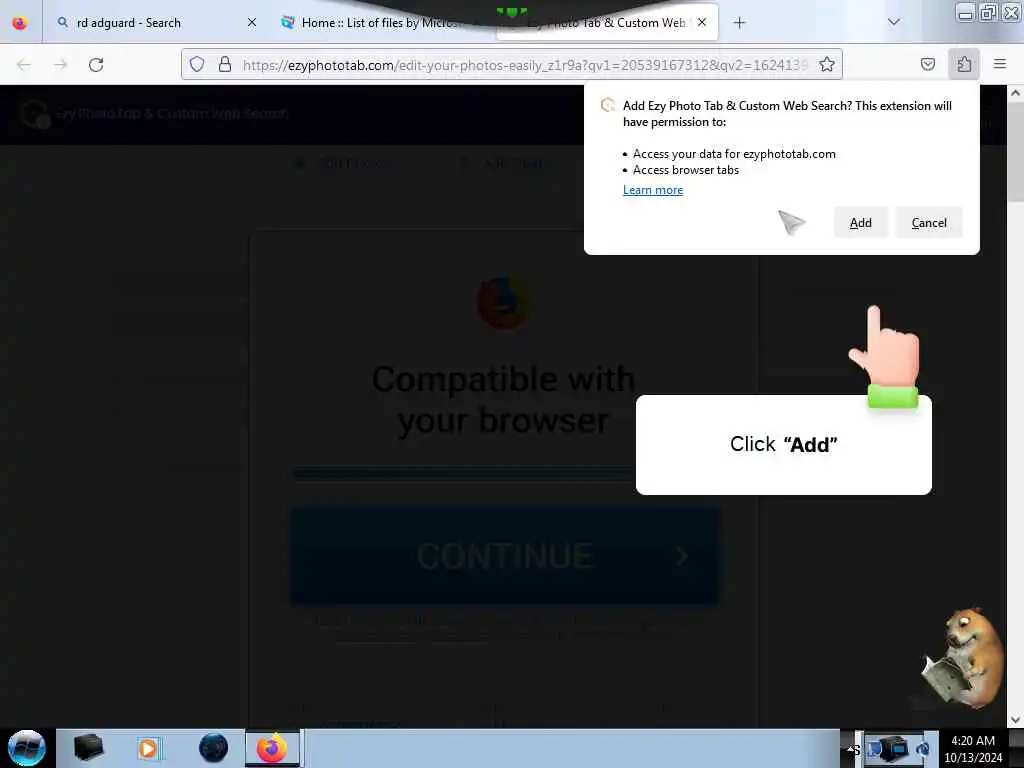Bookmark this page with the star icon
This screenshot has width=1024, height=768.
(x=826, y=64)
